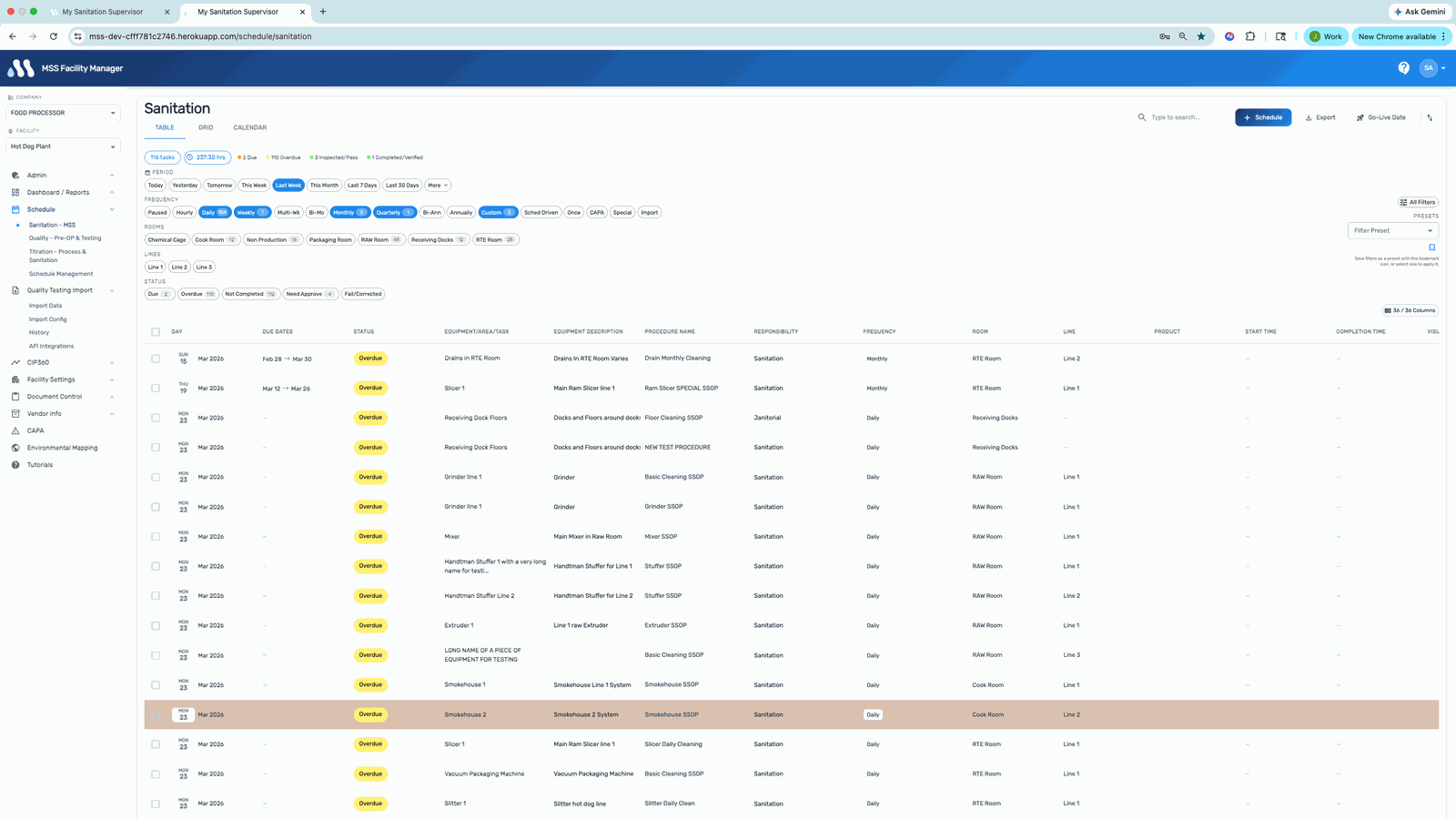The image size is (1456, 819).
Task: Collapse the Schedule section chevron
Action: [x=112, y=209]
